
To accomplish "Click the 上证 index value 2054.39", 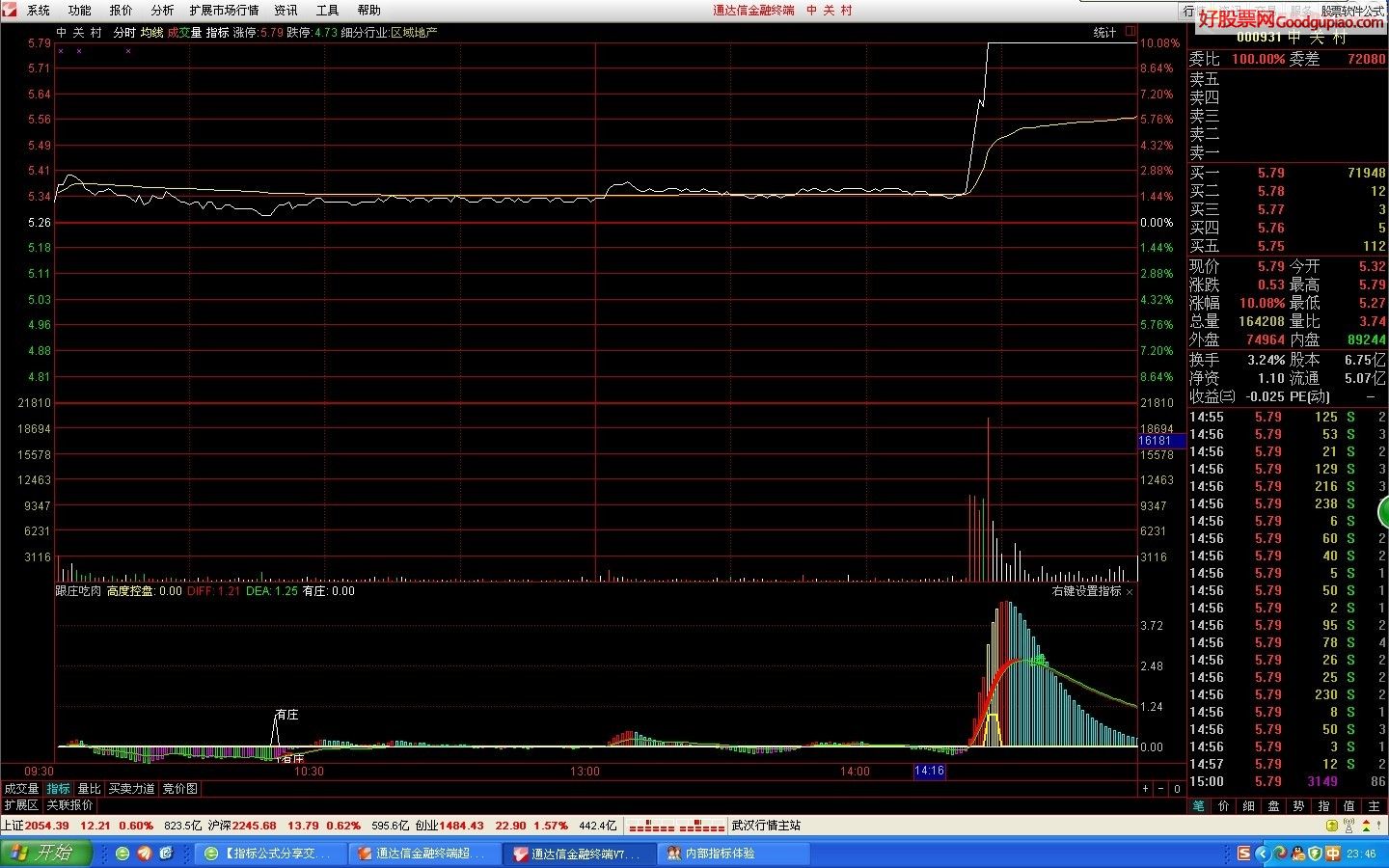I will (47, 827).
